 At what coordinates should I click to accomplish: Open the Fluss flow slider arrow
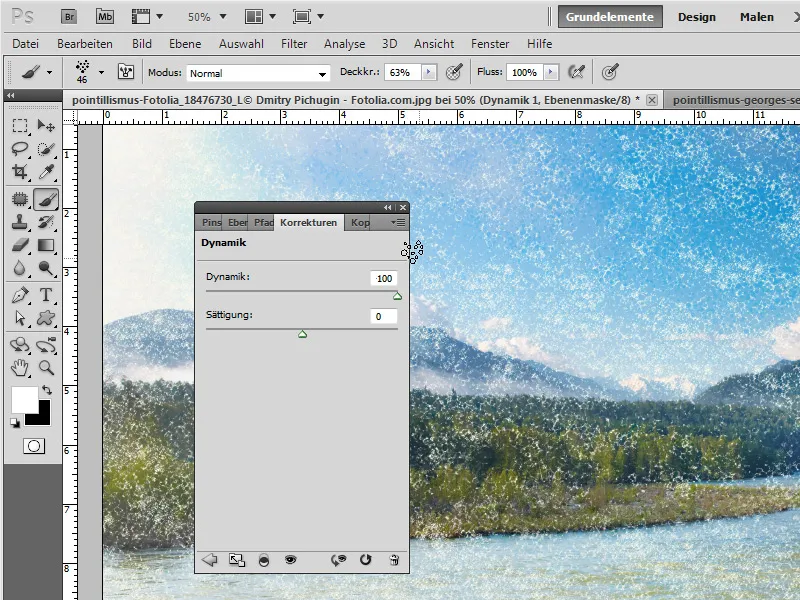(x=551, y=72)
